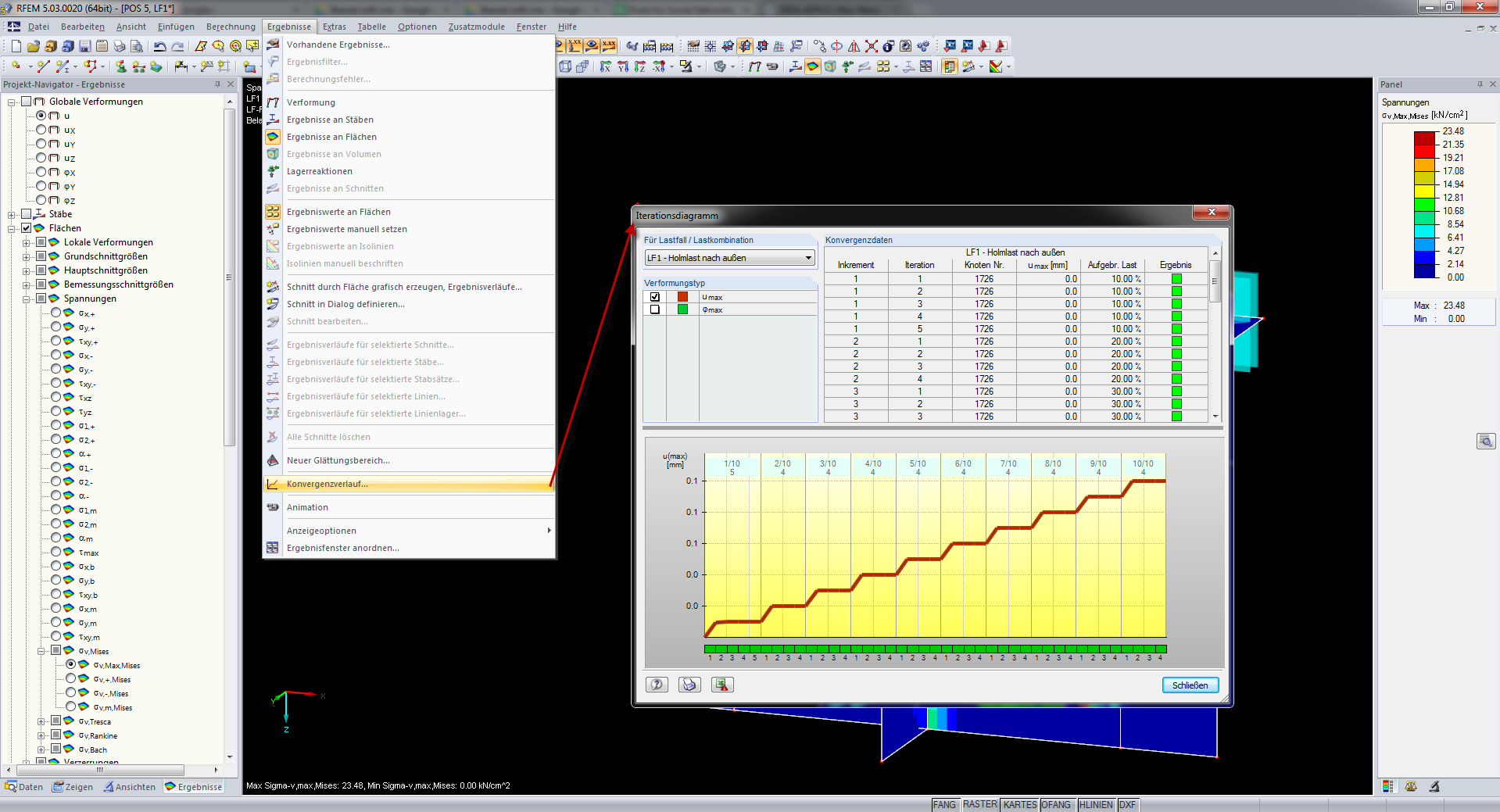Viewport: 1500px width, 812px height.
Task: Click the Help icon in Iterationsdiagramm dialog
Action: pyautogui.click(x=657, y=685)
